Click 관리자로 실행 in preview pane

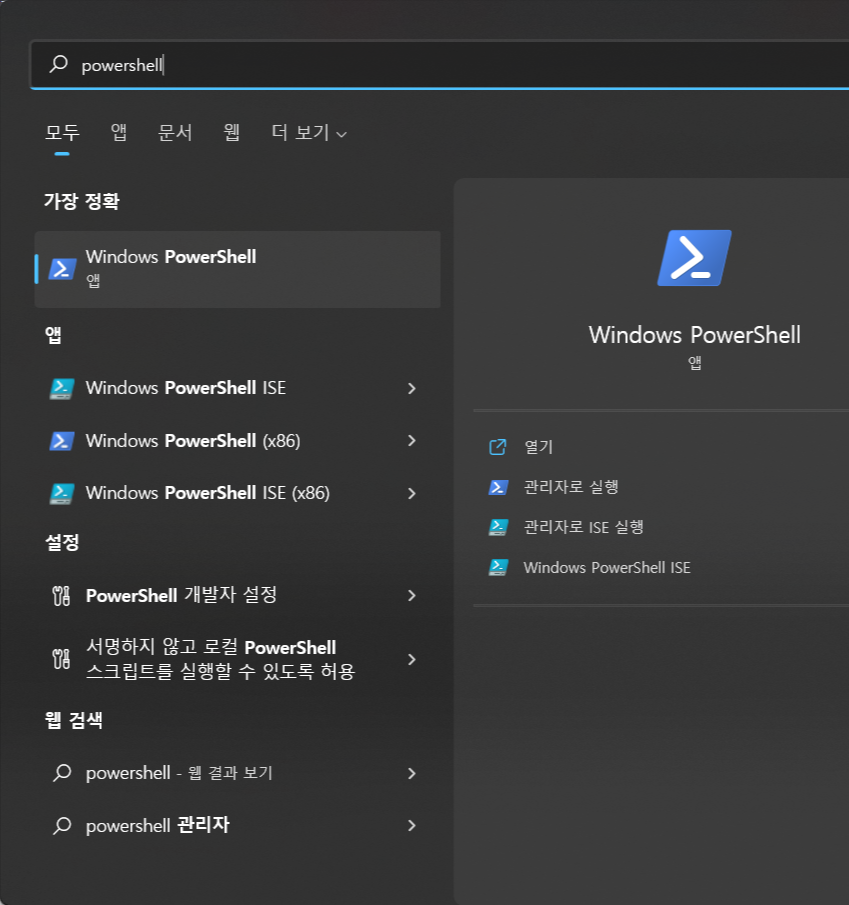tap(571, 487)
